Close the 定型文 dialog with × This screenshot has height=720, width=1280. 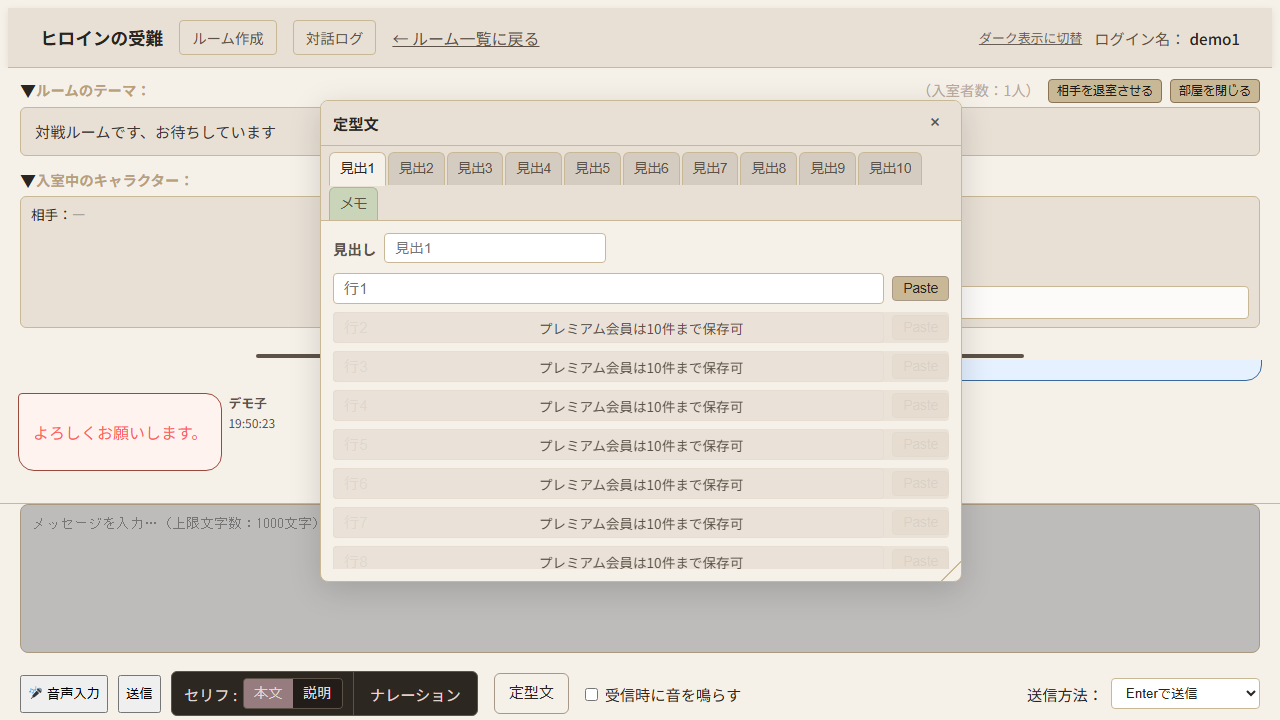935,122
